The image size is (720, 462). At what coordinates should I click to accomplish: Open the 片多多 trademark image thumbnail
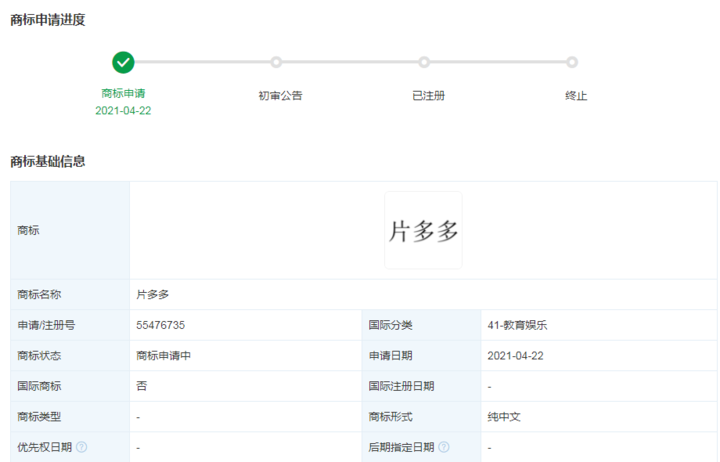point(423,230)
